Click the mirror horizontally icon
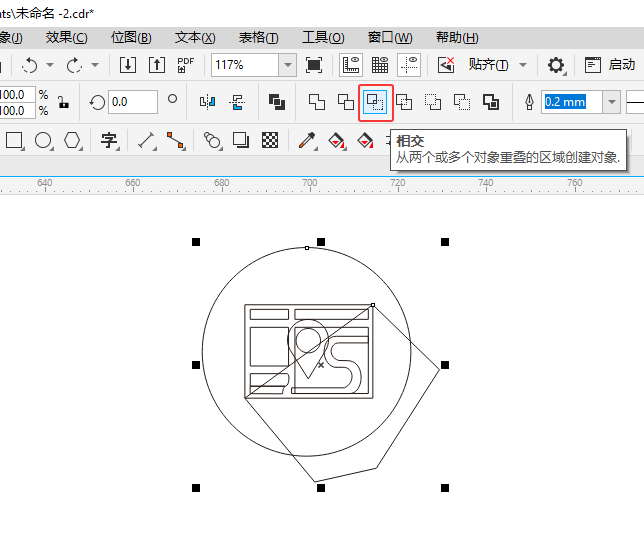 207,102
